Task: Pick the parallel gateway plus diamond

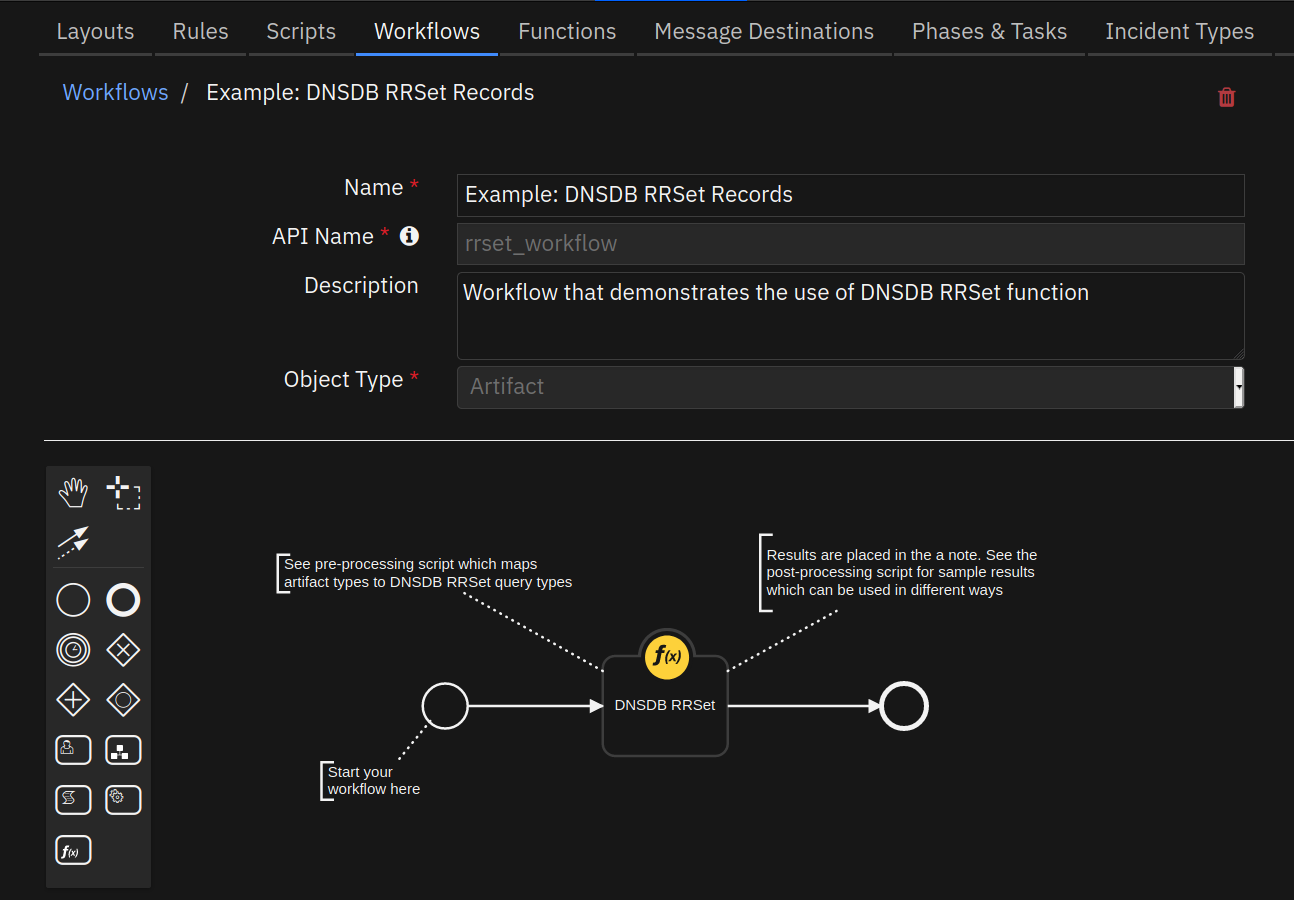Action: pyautogui.click(x=73, y=700)
